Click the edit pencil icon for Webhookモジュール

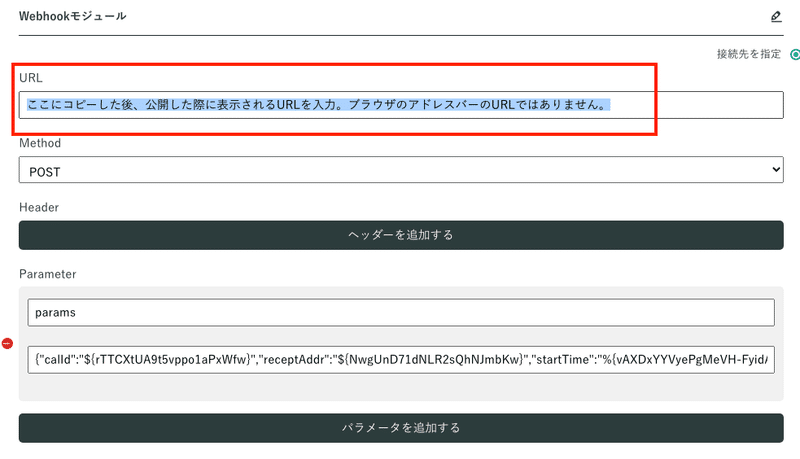click(776, 17)
